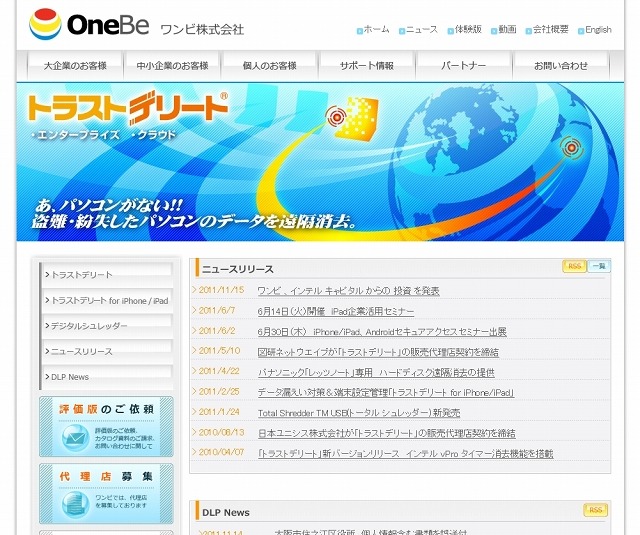Screen dimensions: 640x535
Task: Click the date 2010/08/13
Action: [221, 432]
